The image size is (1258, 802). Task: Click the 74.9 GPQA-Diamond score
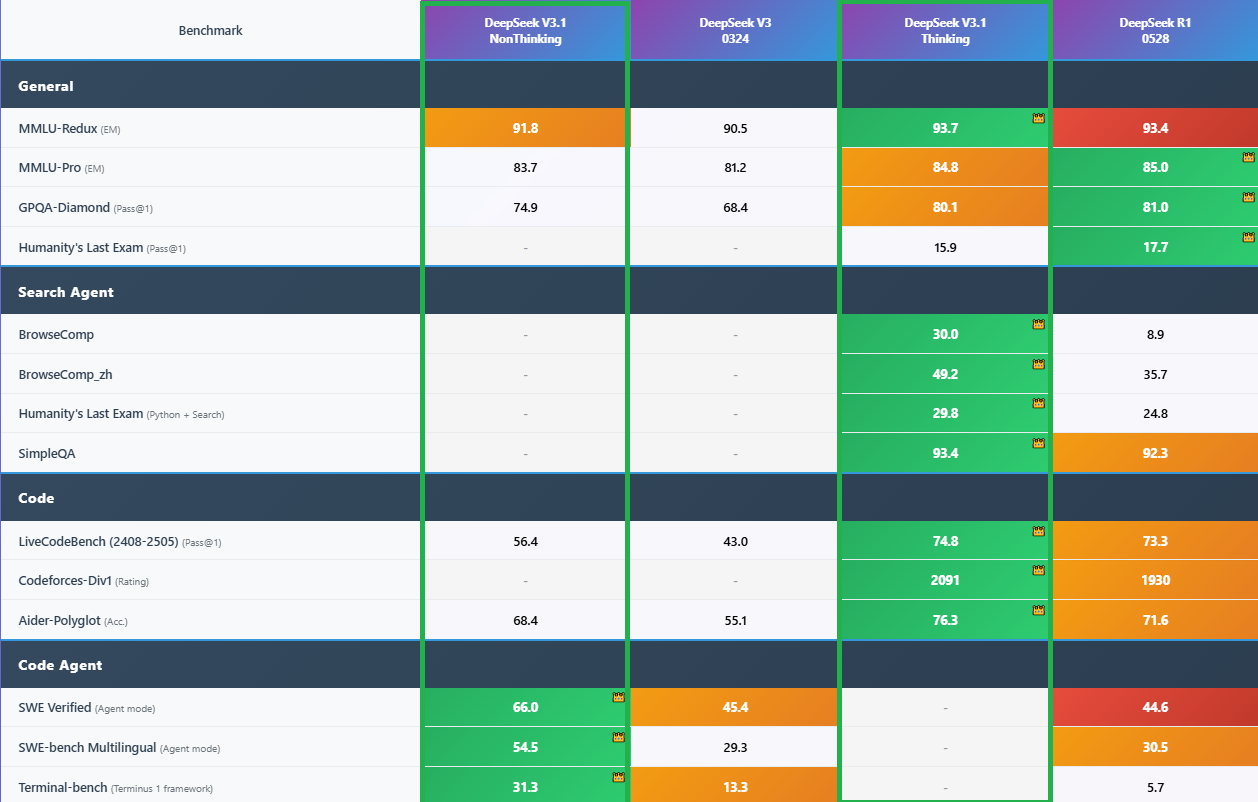click(x=525, y=207)
